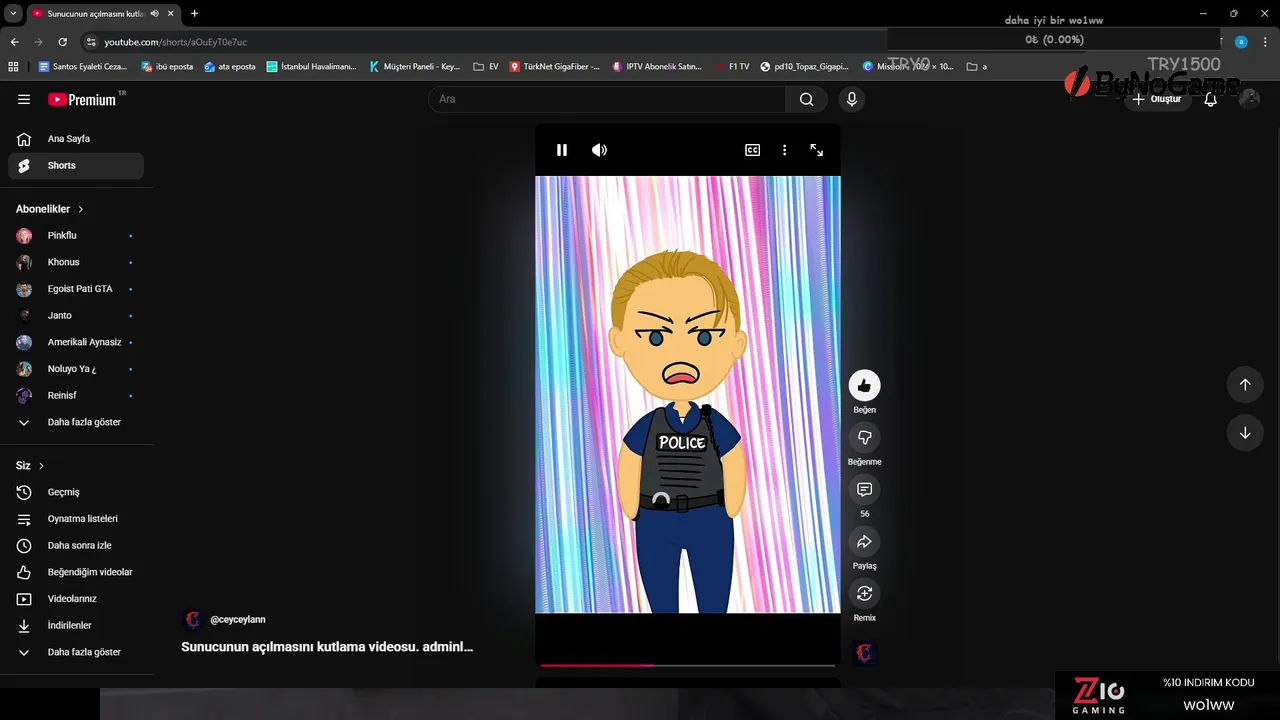Open the Pinkflu subscription channel

(x=76, y=235)
